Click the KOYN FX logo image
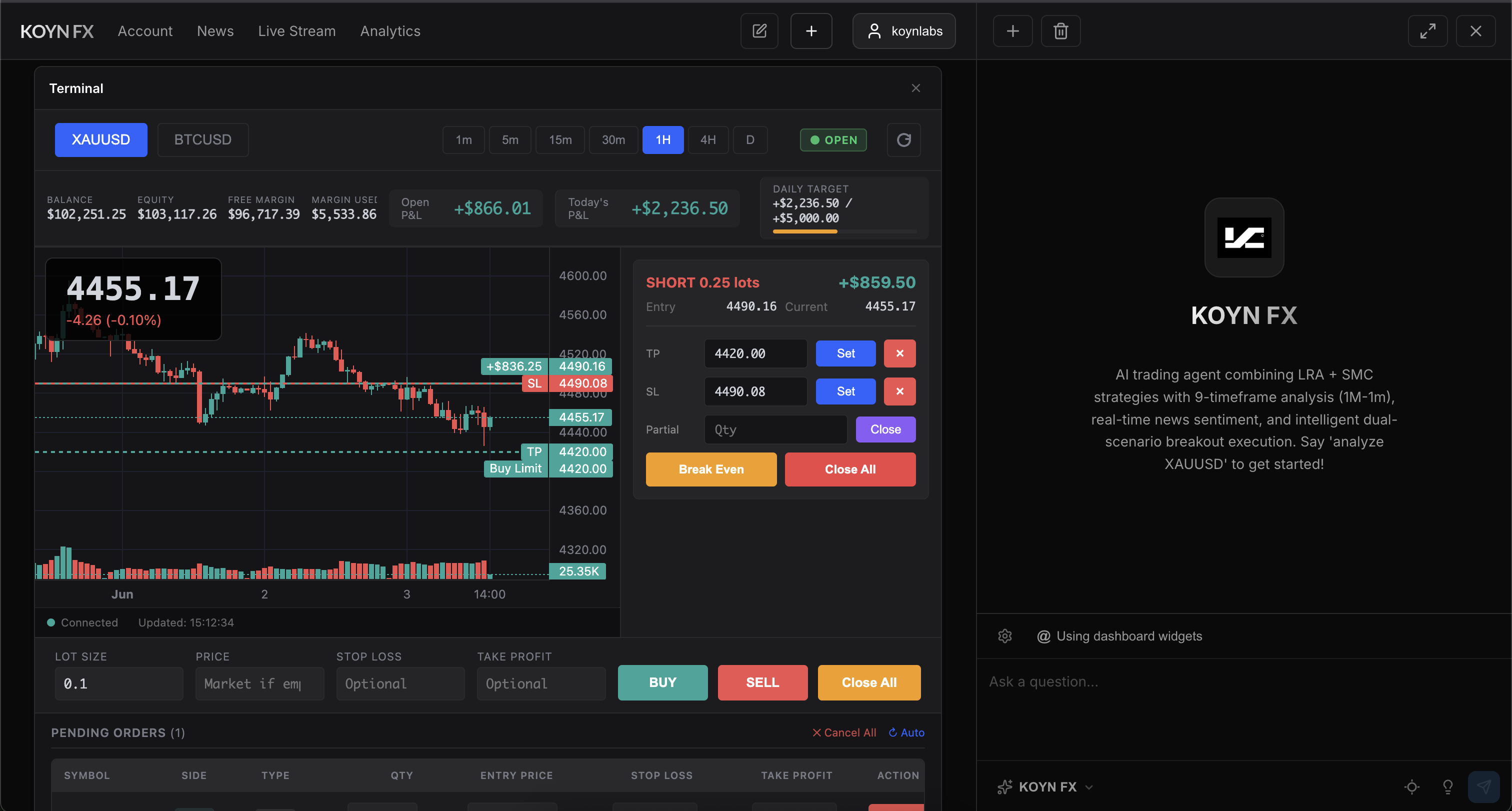 (1244, 237)
